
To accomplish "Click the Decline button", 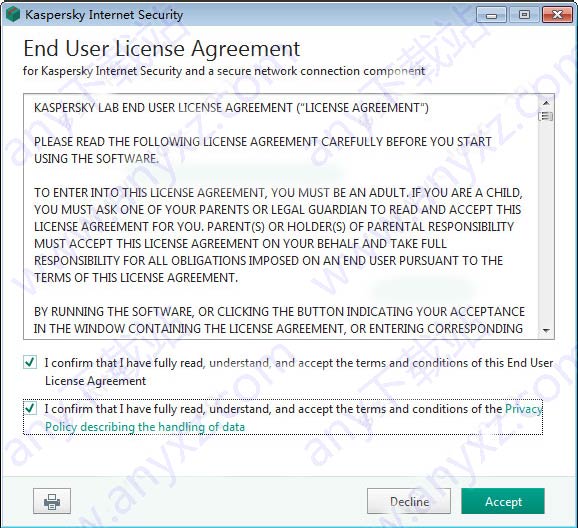I will click(409, 501).
